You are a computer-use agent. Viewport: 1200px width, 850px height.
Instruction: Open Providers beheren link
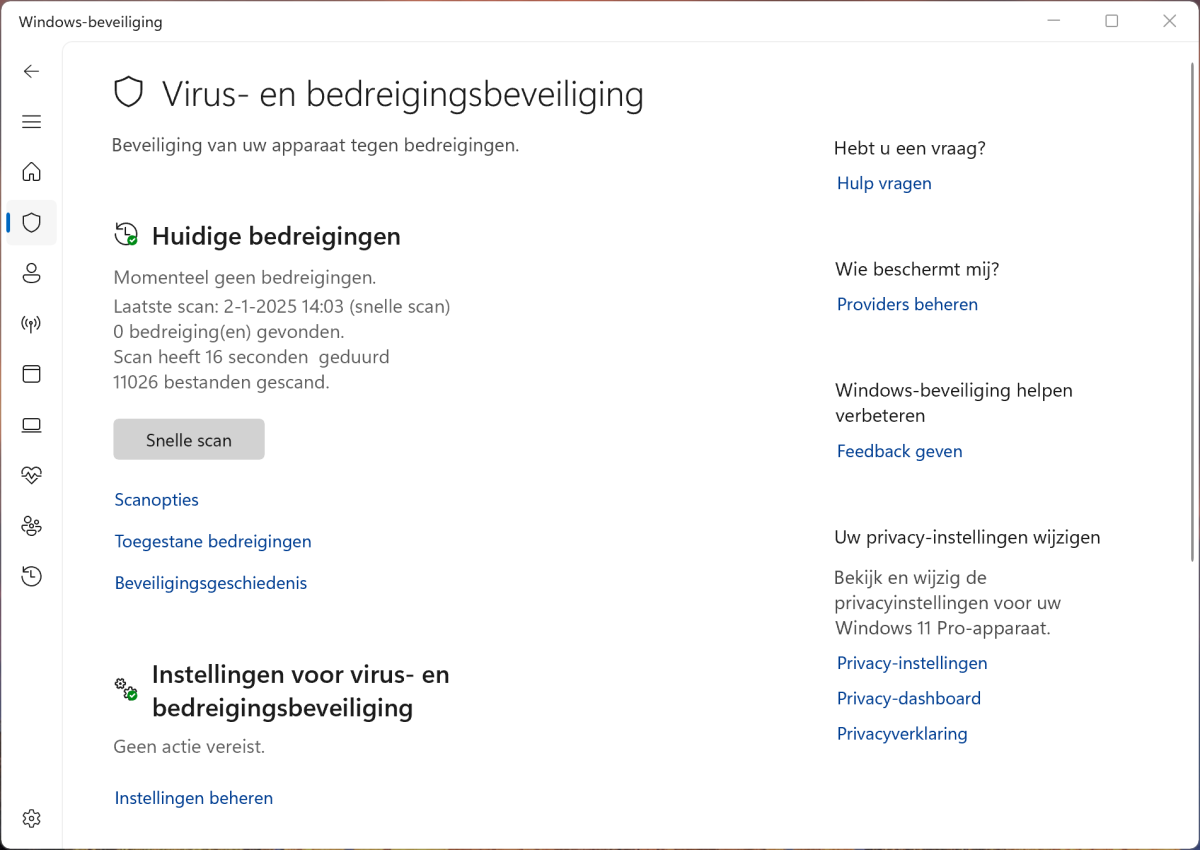tap(907, 305)
